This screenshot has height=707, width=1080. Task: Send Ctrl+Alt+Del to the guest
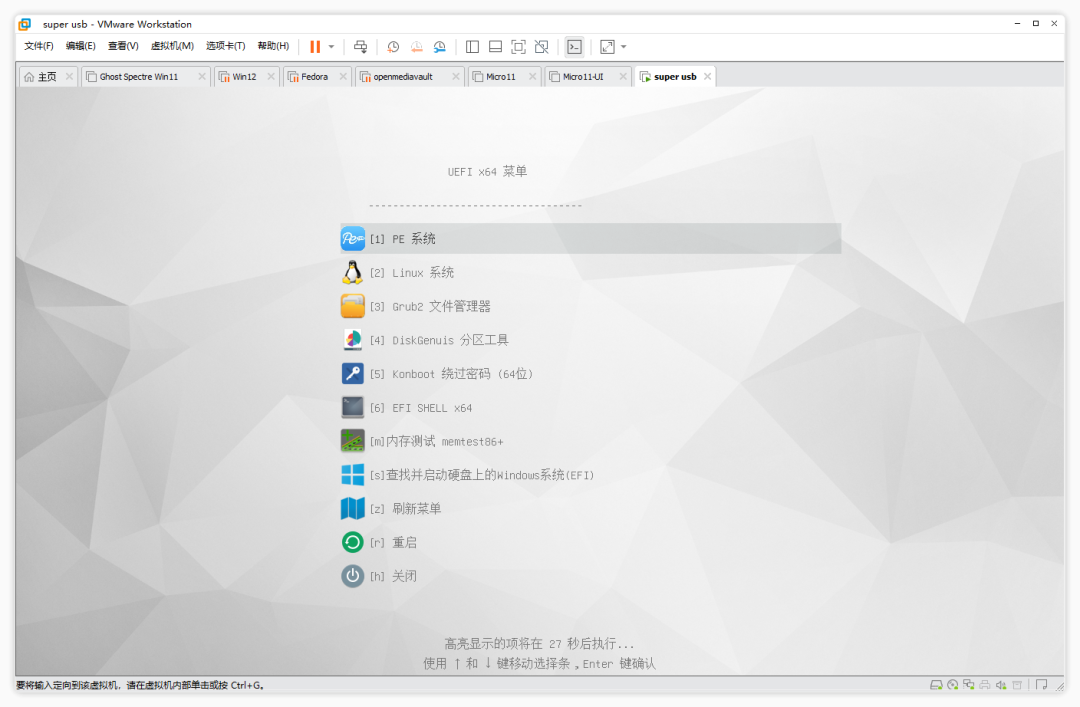[360, 46]
